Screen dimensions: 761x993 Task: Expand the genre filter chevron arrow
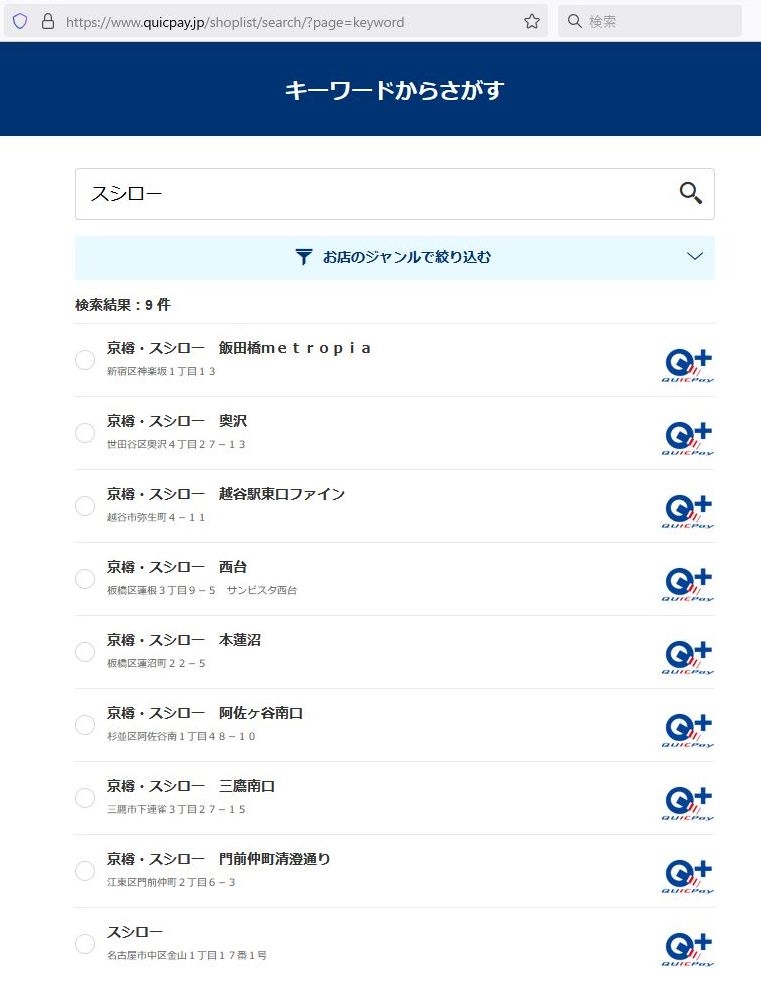(695, 256)
